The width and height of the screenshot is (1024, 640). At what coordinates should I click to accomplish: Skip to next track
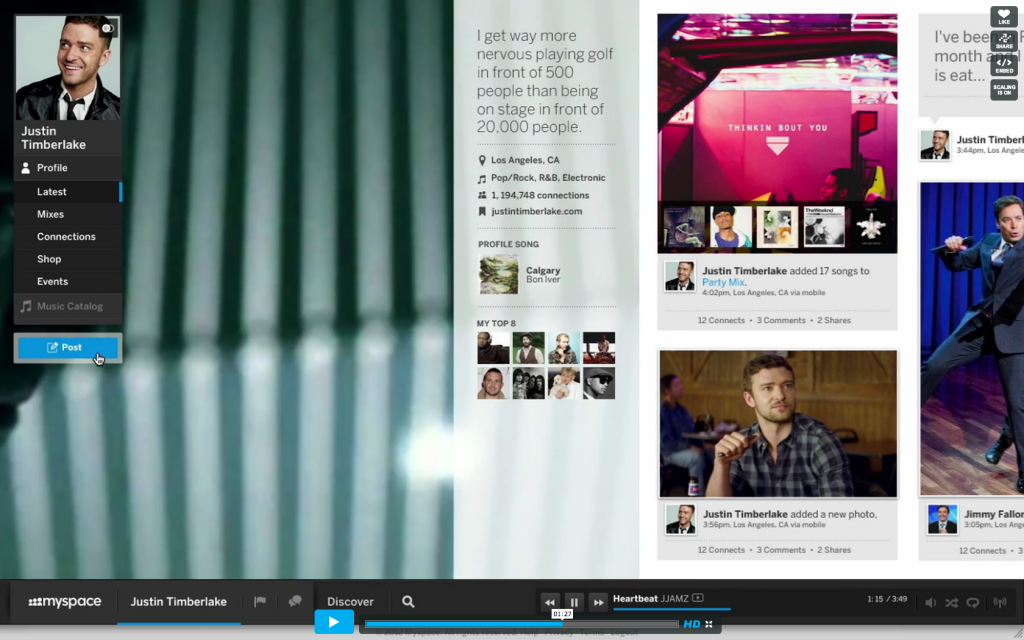point(598,603)
